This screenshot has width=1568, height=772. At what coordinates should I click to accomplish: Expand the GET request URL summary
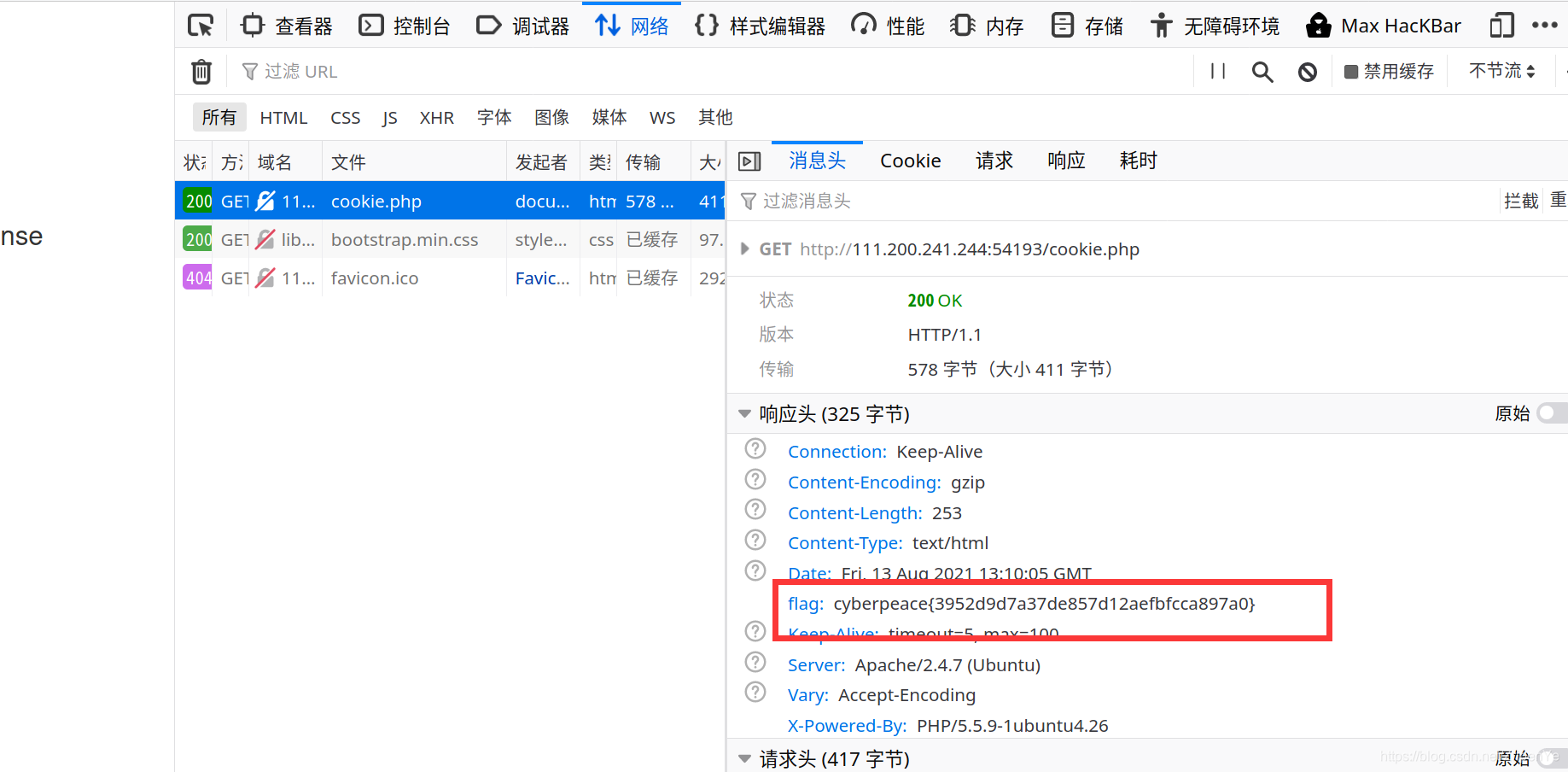[744, 249]
